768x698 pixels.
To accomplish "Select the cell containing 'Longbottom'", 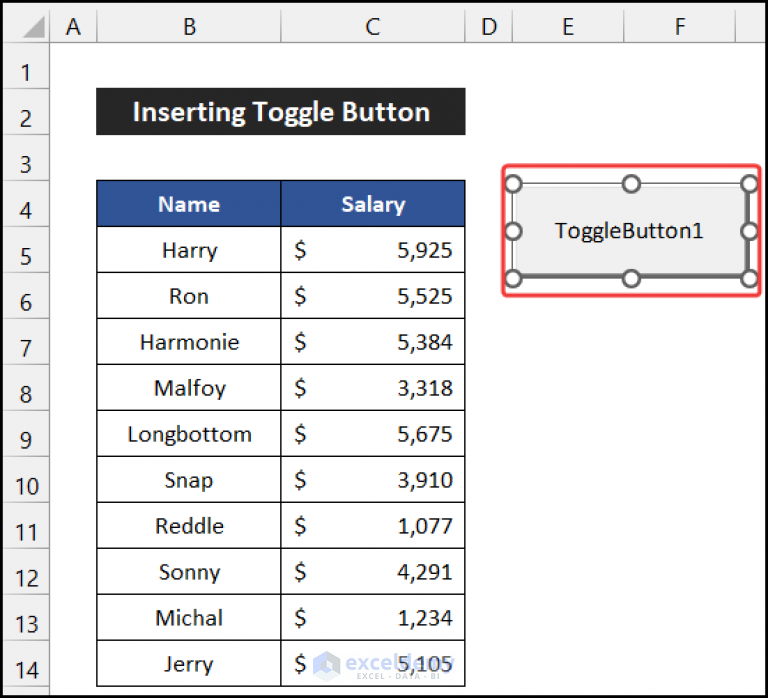I will [x=189, y=433].
